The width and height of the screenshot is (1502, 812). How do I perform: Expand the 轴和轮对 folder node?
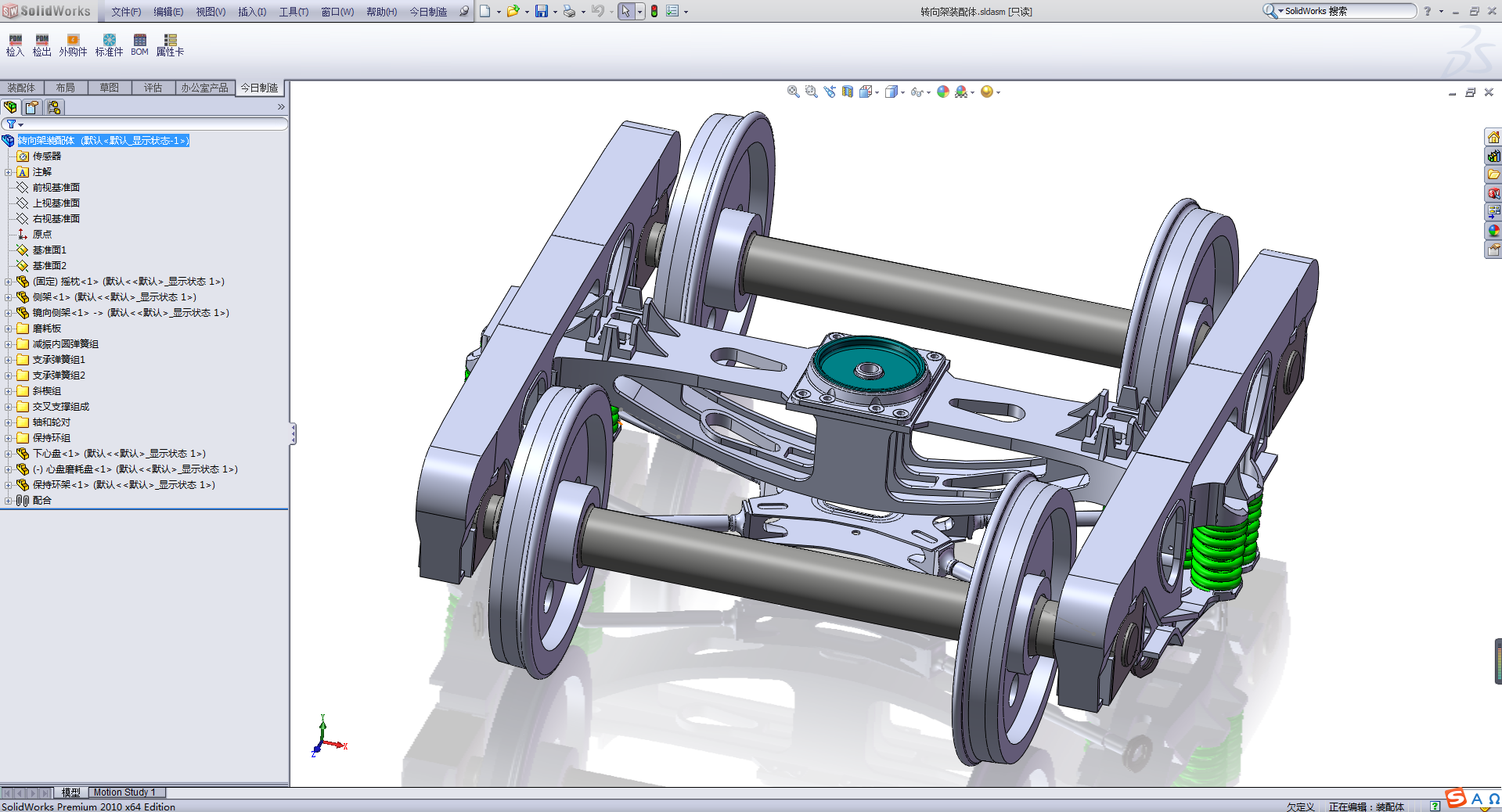[x=9, y=422]
